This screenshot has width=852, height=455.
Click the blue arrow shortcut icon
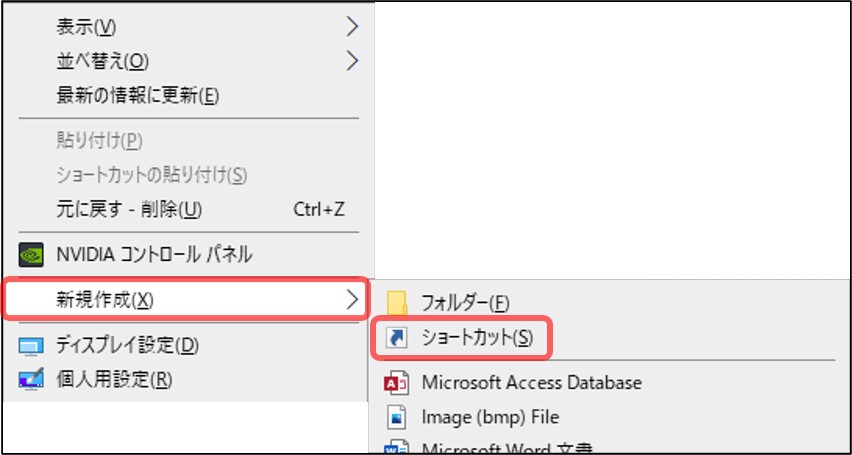coord(396,338)
